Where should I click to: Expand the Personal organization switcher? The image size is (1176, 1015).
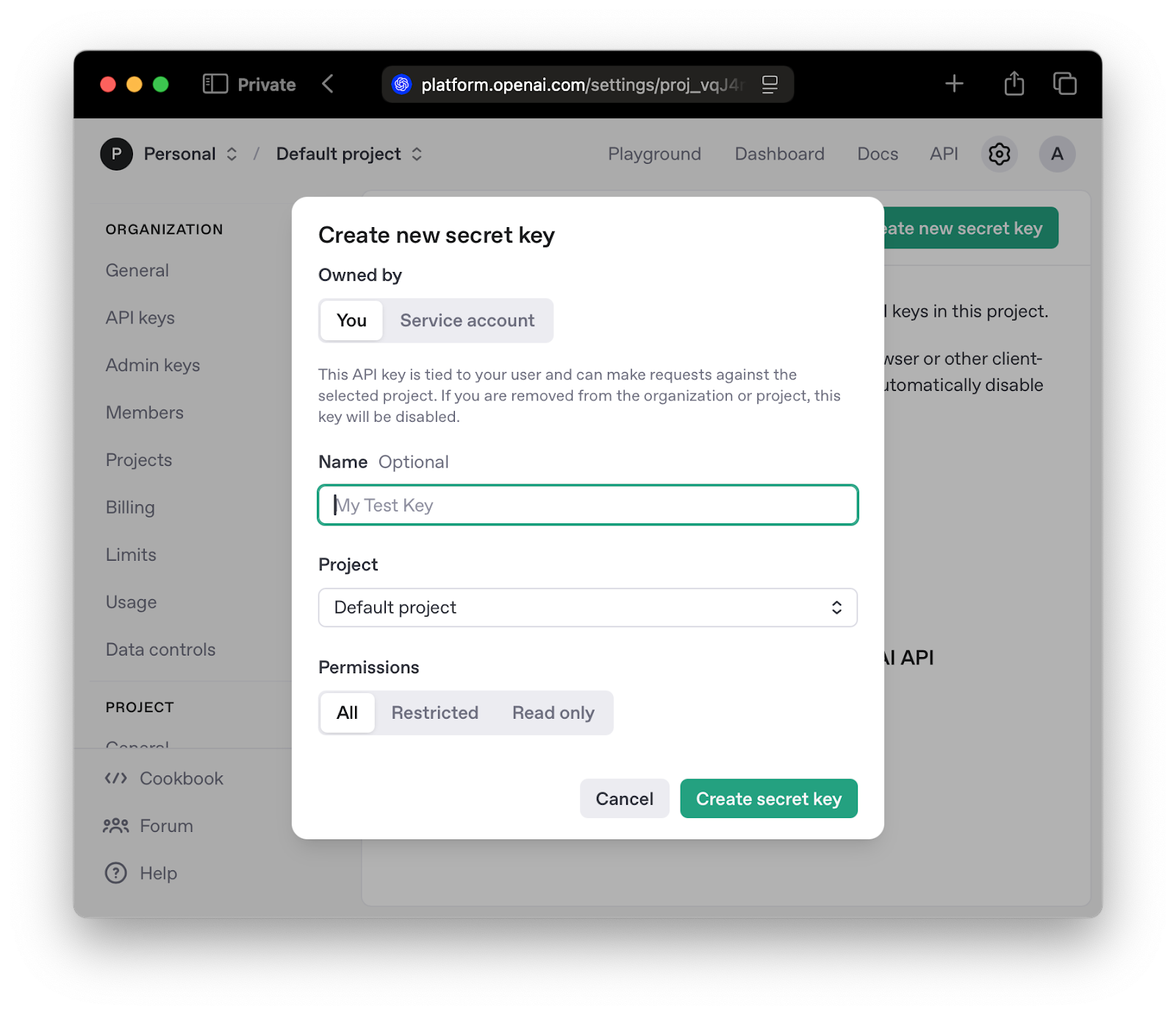pyautogui.click(x=232, y=154)
